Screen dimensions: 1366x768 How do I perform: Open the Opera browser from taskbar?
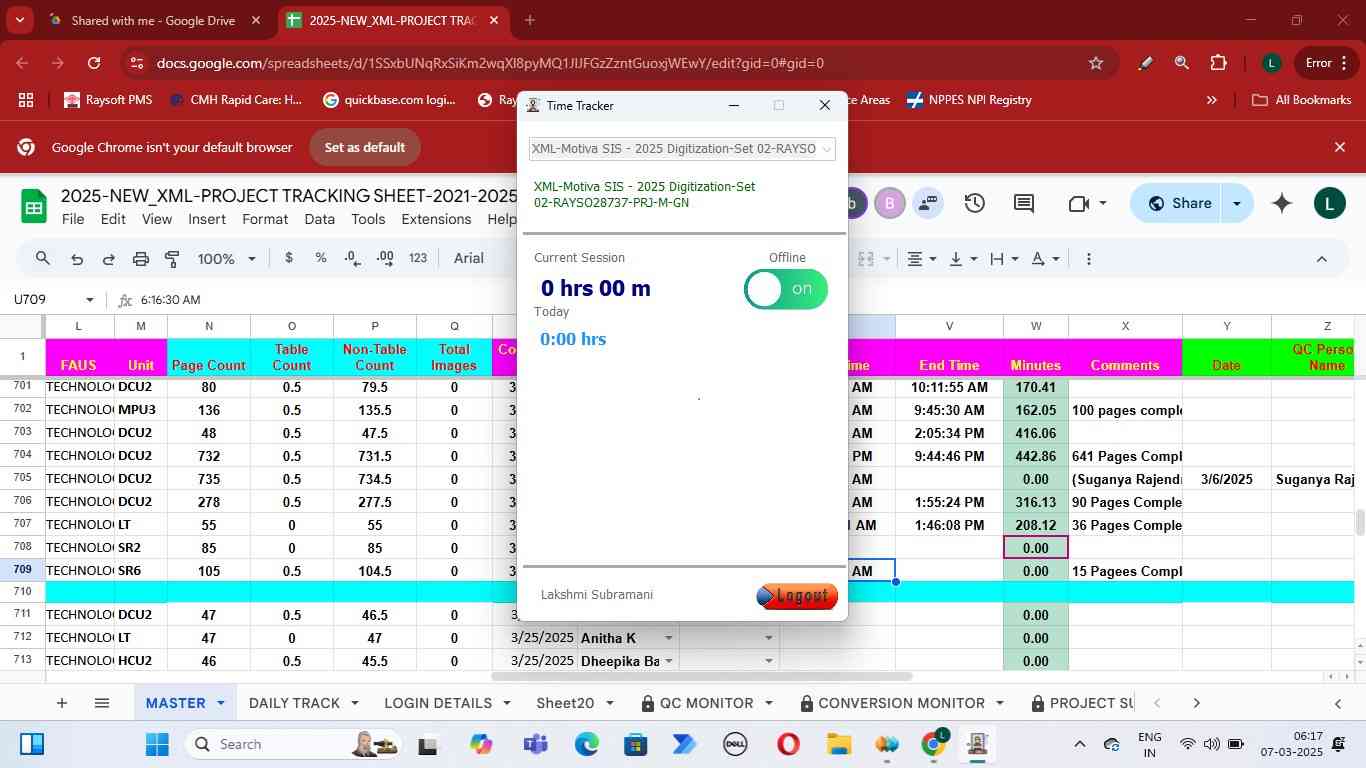tap(788, 745)
